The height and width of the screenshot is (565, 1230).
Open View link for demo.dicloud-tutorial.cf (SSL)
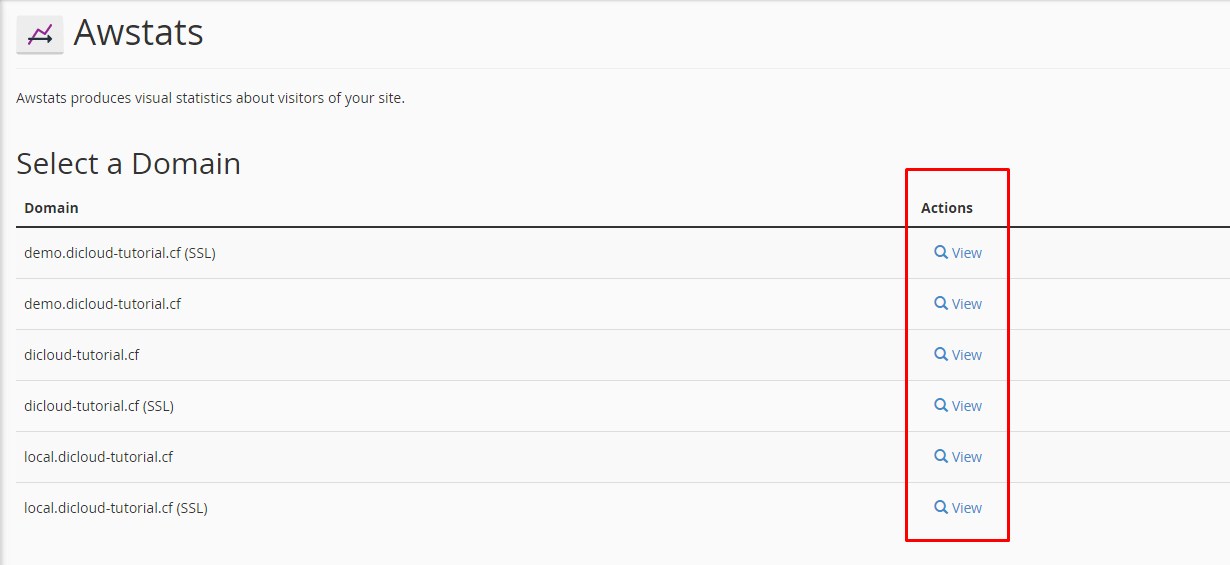(966, 253)
